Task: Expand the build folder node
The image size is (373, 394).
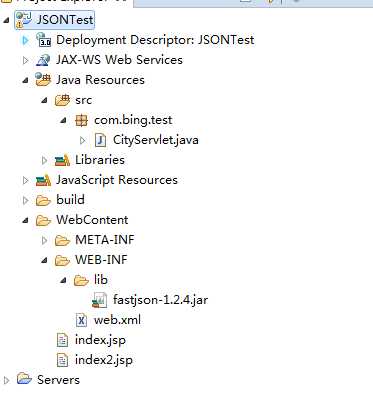Action: tap(25, 200)
